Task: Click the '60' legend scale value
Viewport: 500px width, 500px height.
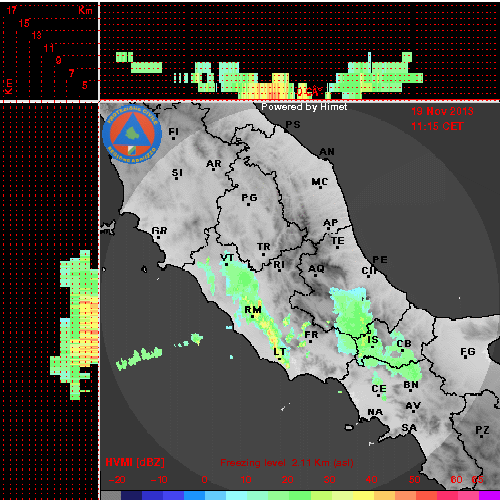Action: click(x=456, y=480)
